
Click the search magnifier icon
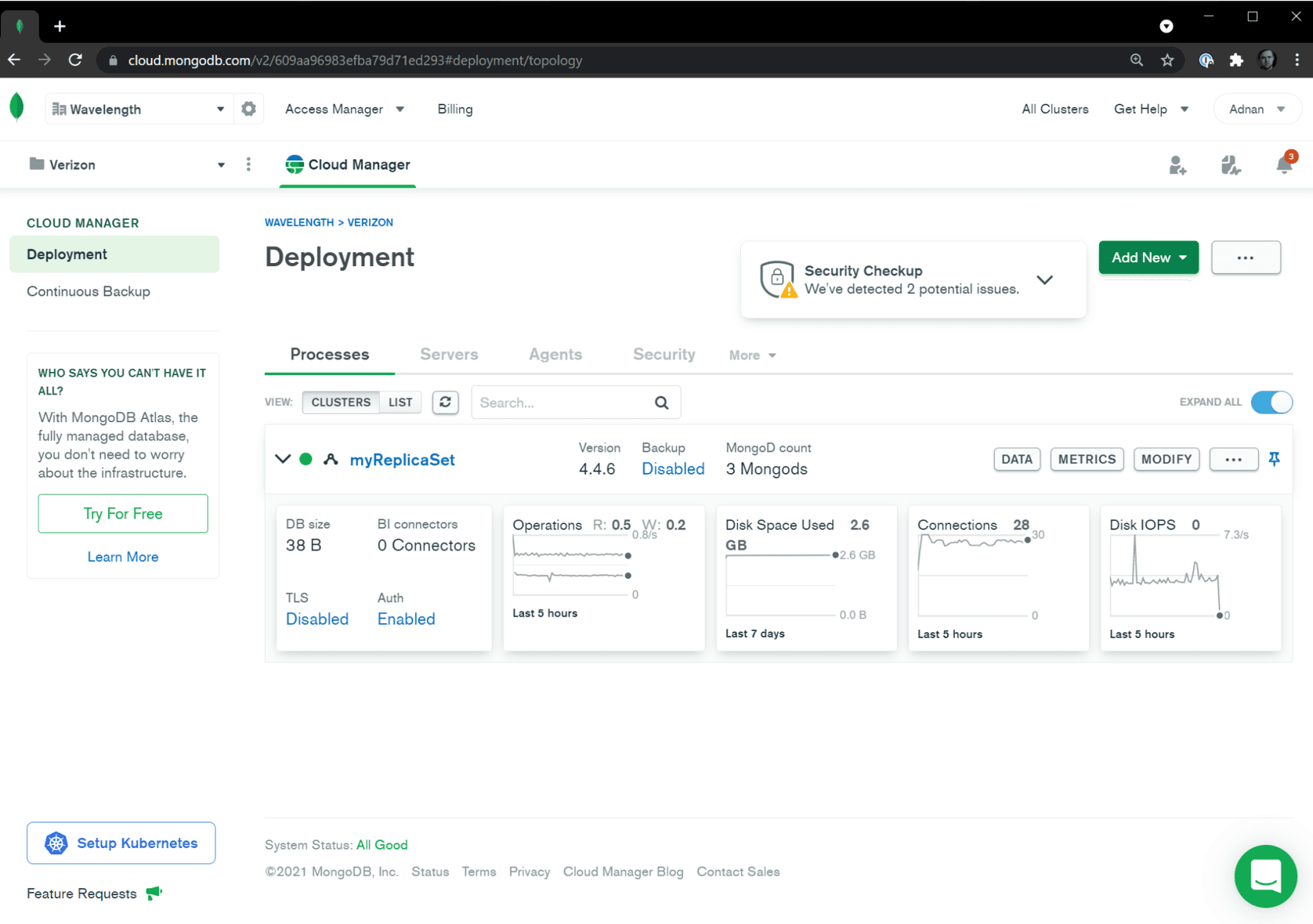click(x=661, y=402)
